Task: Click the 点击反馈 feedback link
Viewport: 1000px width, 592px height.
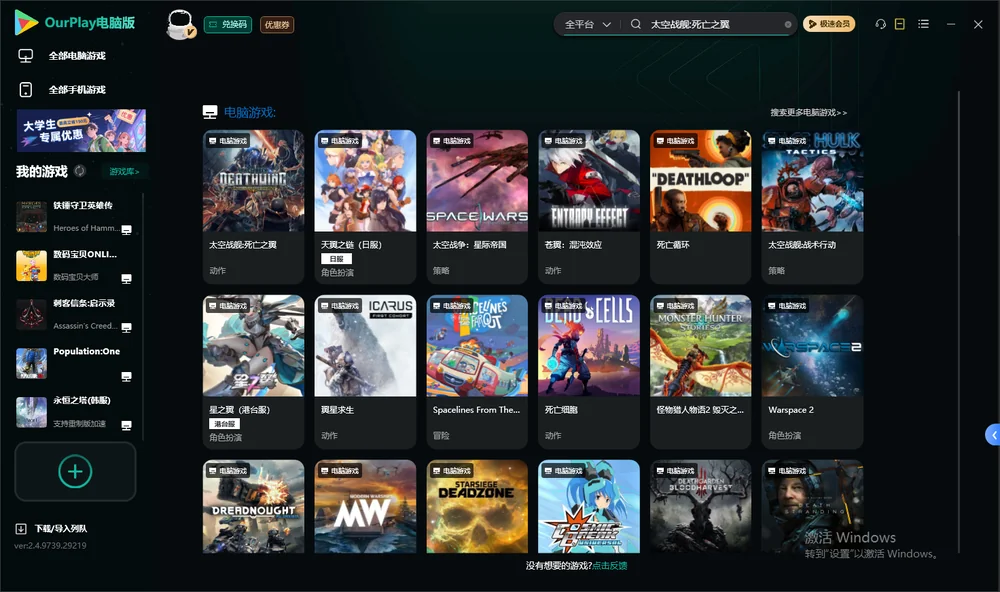Action: [610, 566]
